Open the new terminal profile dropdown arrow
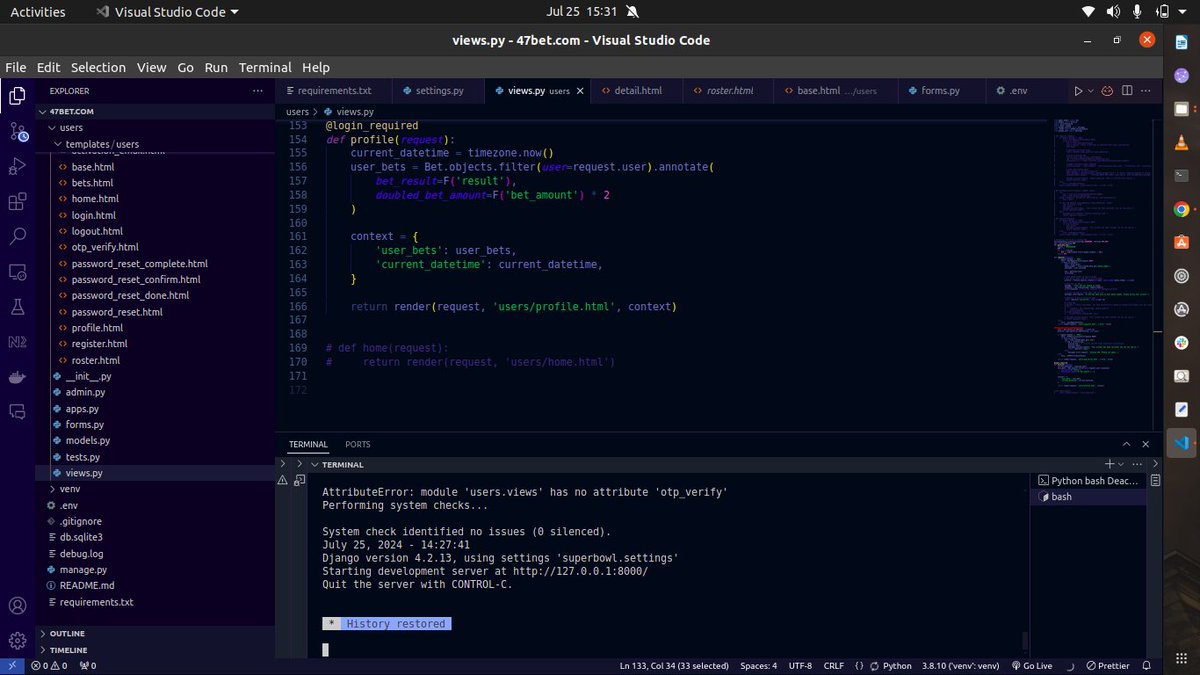1200x675 pixels. click(1121, 464)
